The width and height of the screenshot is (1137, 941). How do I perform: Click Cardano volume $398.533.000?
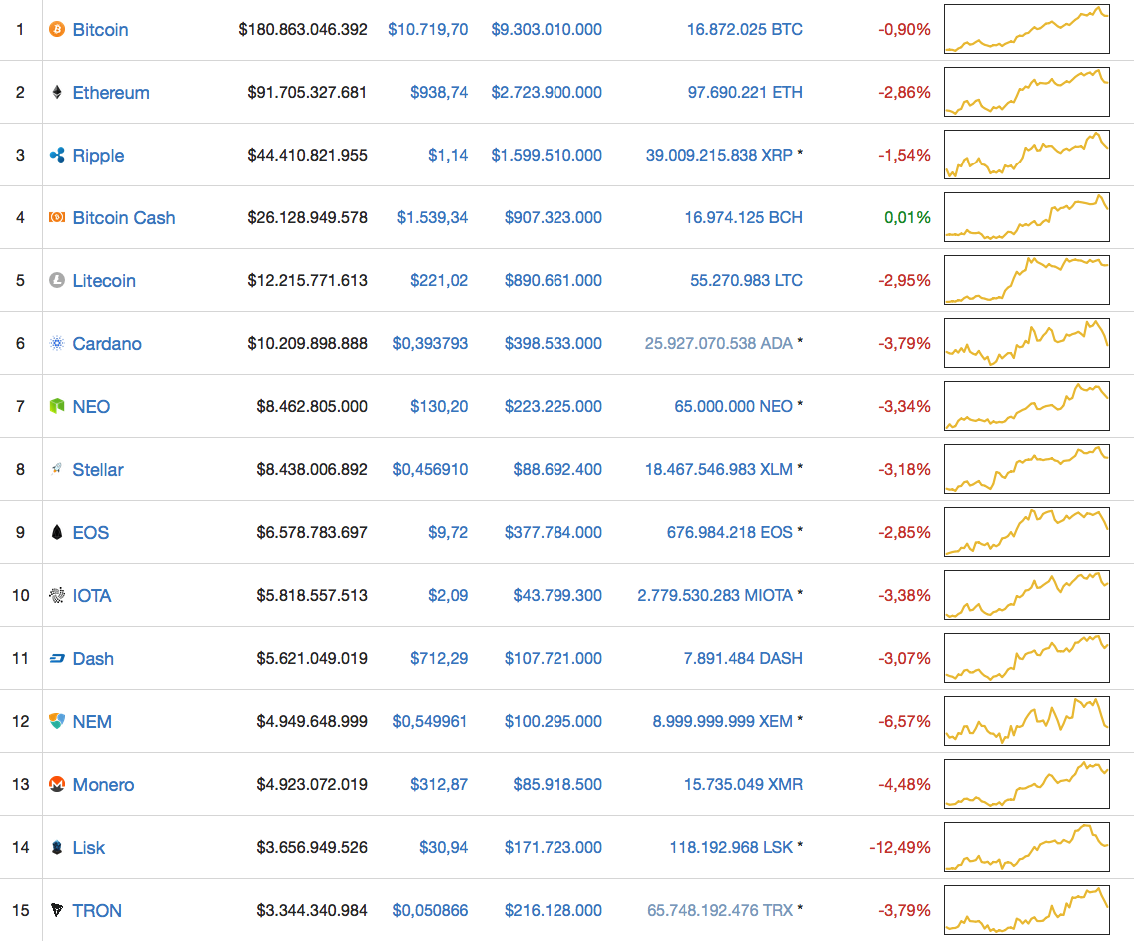pyautogui.click(x=553, y=344)
